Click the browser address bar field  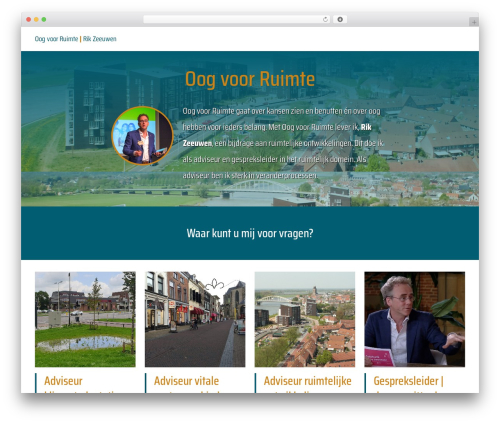[237, 19]
